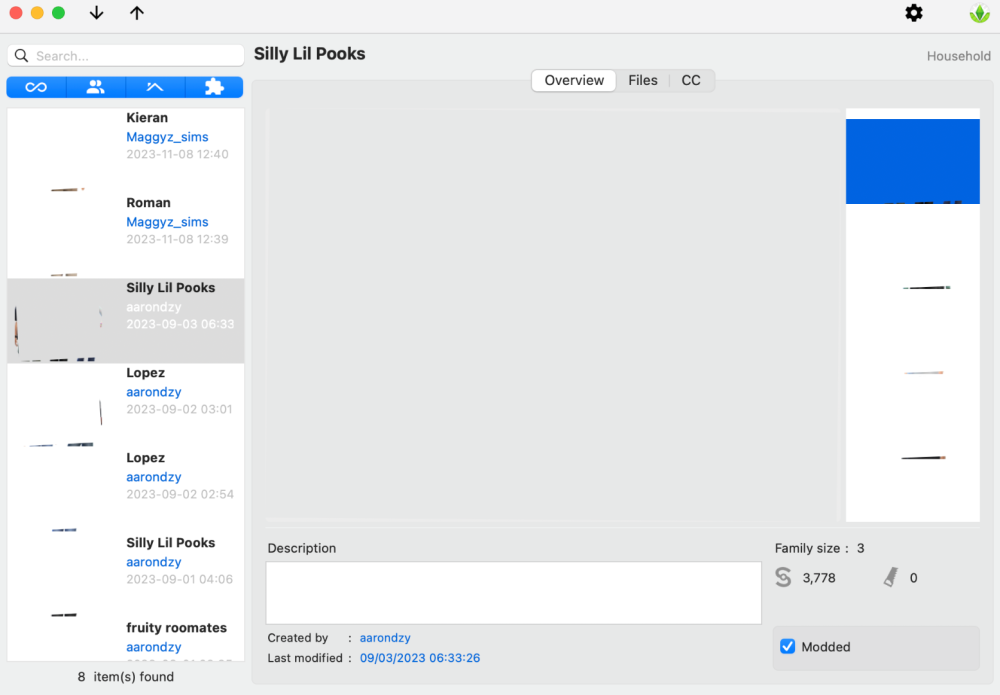1000x695 pixels.
Task: Select the Roman household entry
Action: (x=126, y=236)
